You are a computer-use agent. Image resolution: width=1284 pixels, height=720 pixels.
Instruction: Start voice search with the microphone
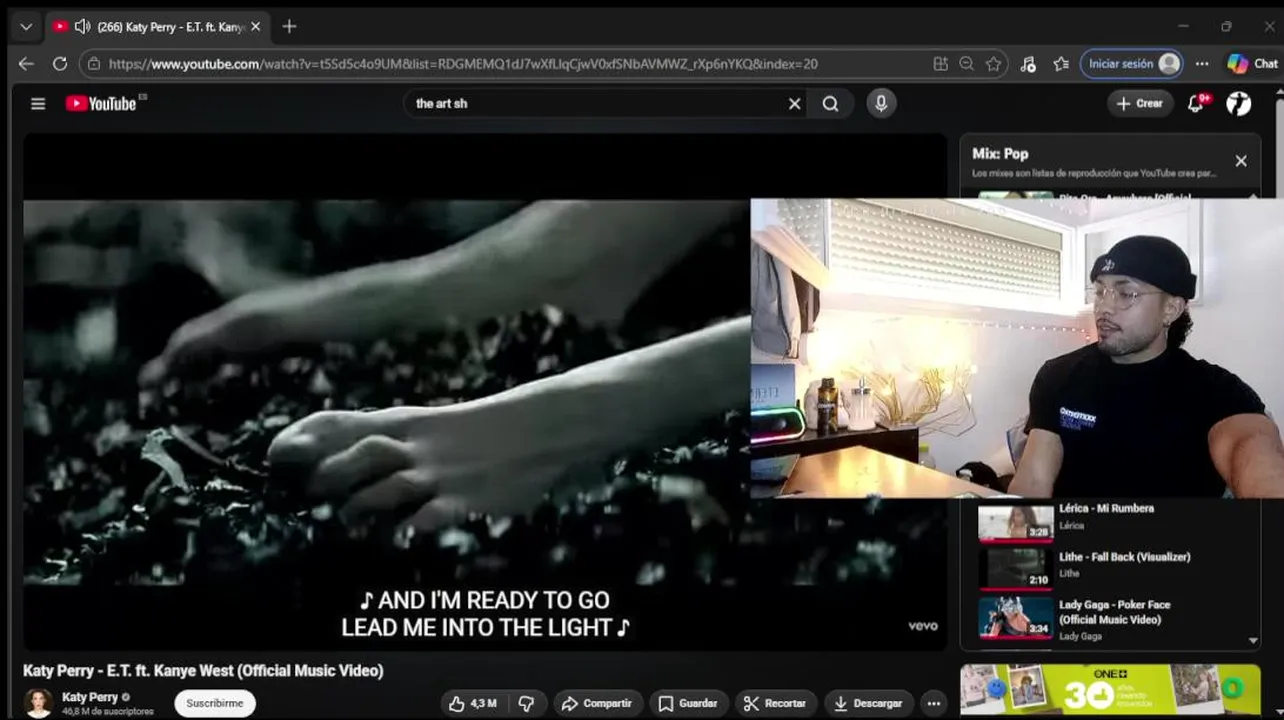click(881, 103)
